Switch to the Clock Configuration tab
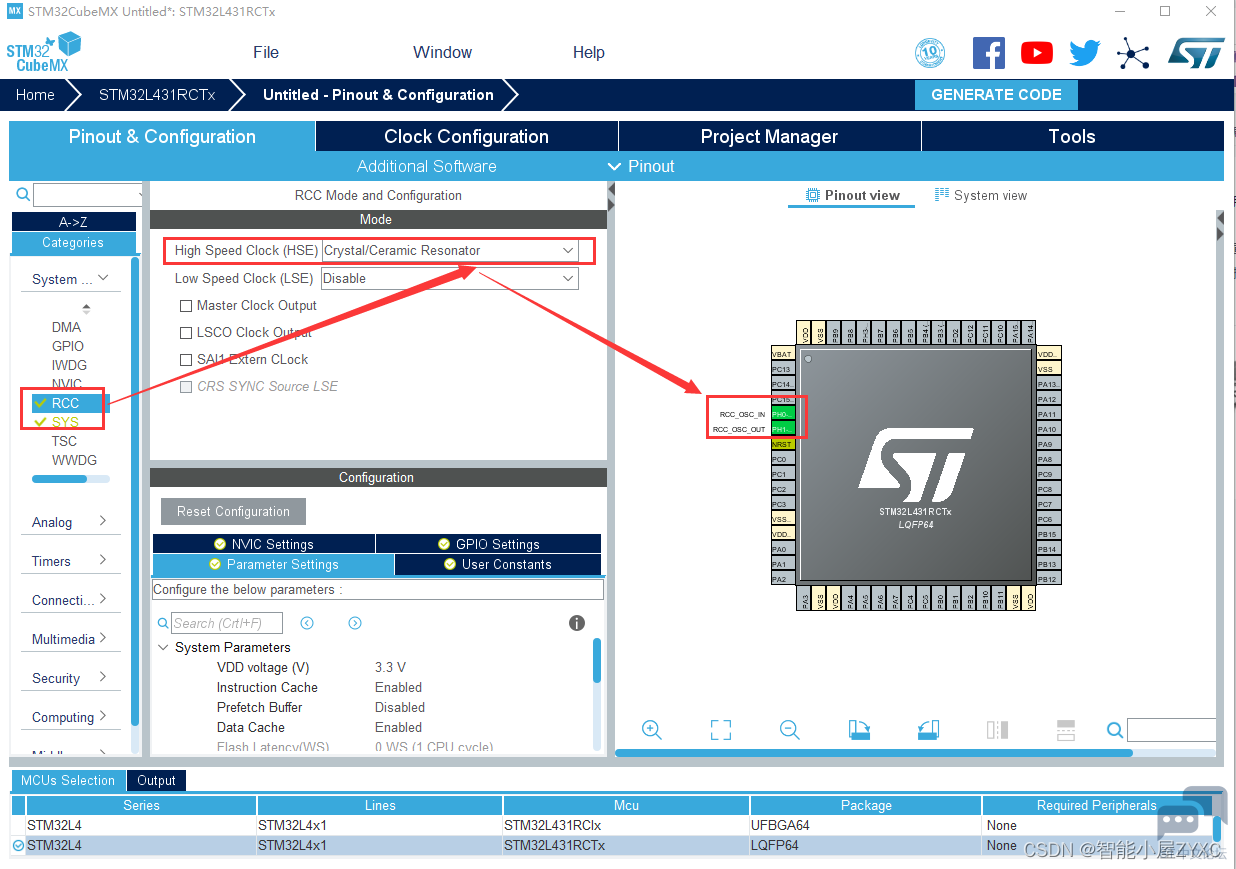This screenshot has width=1236, height=869. 466,137
